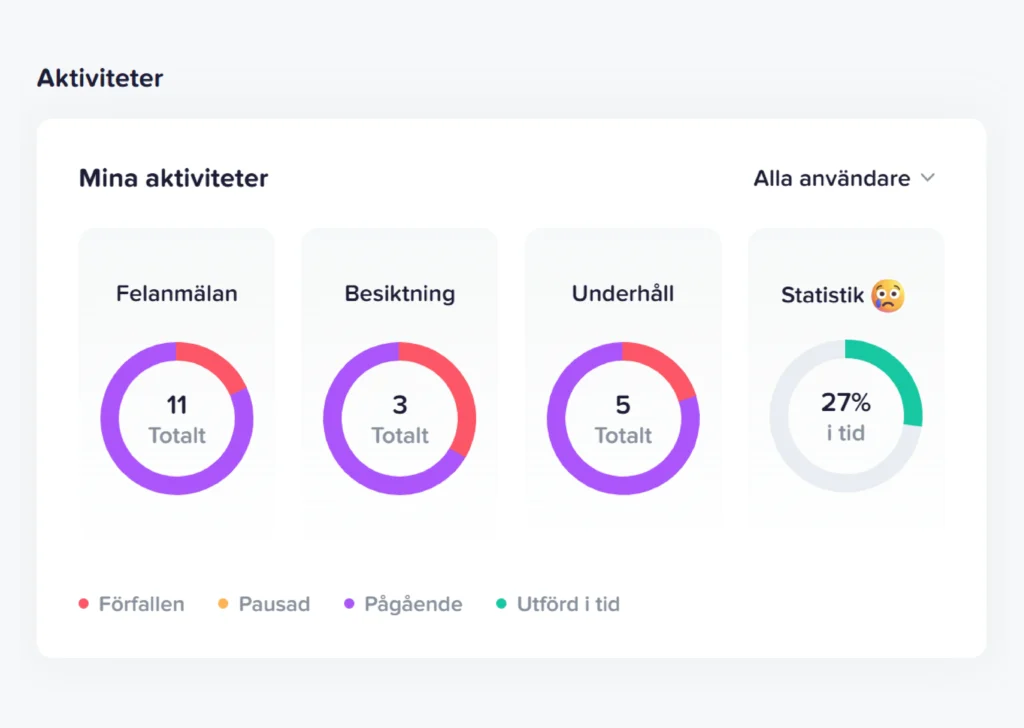Click the crying emoji next to Statistik
Image resolution: width=1024 pixels, height=728 pixels.
[888, 296]
